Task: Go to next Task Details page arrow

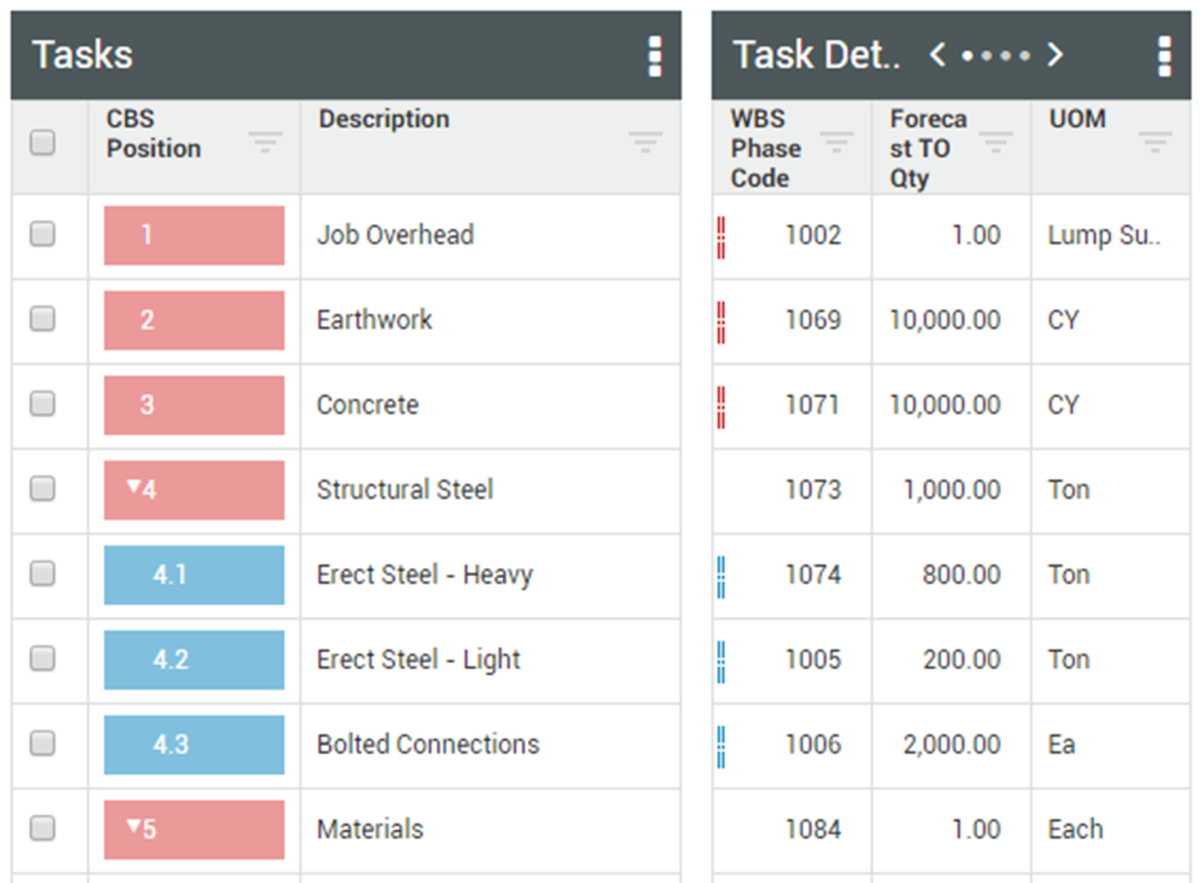Action: (1055, 55)
